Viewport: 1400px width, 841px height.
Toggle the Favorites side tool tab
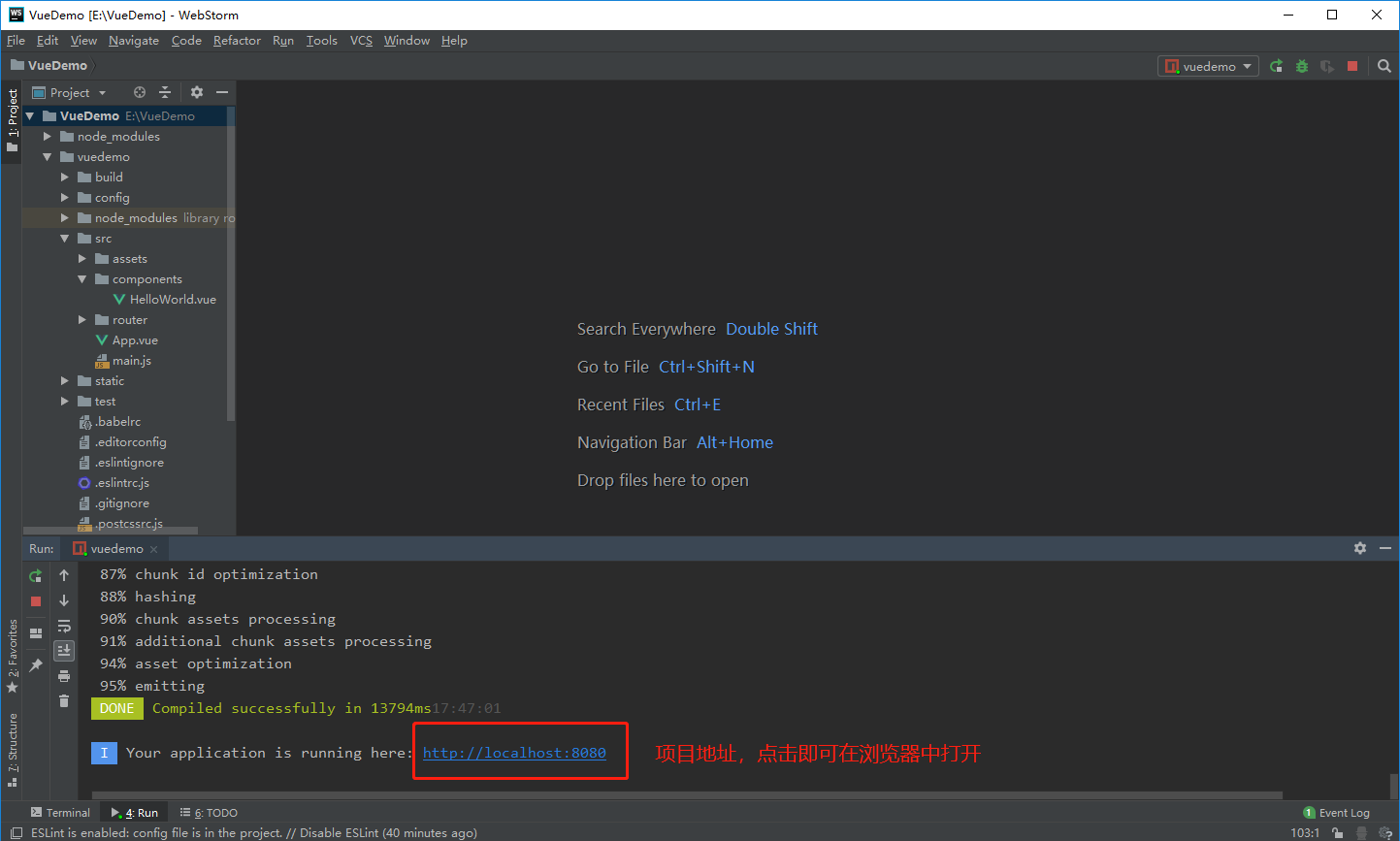[12, 657]
